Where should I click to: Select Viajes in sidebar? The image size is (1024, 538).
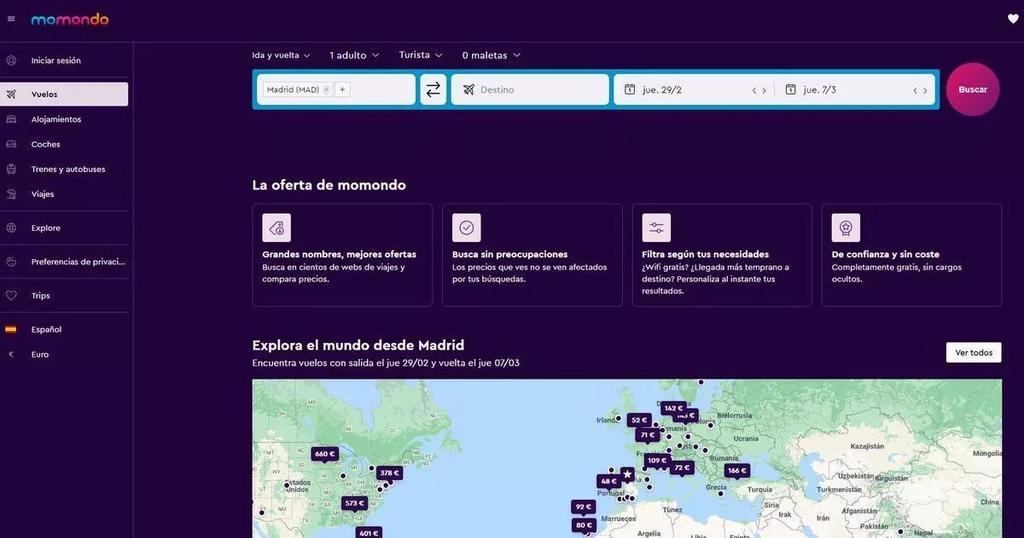tap(64, 193)
